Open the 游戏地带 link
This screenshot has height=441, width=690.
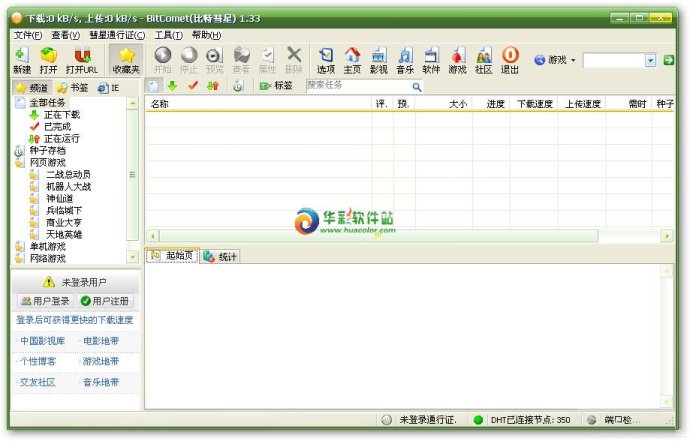coord(101,361)
